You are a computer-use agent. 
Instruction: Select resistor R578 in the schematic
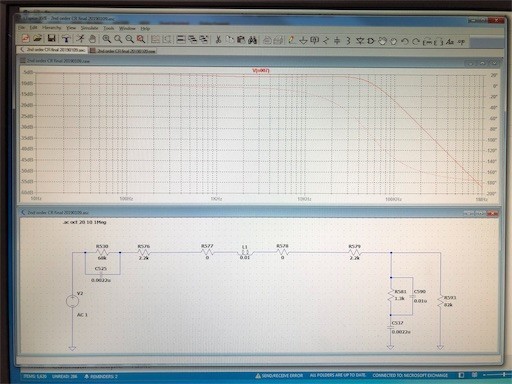coord(282,253)
